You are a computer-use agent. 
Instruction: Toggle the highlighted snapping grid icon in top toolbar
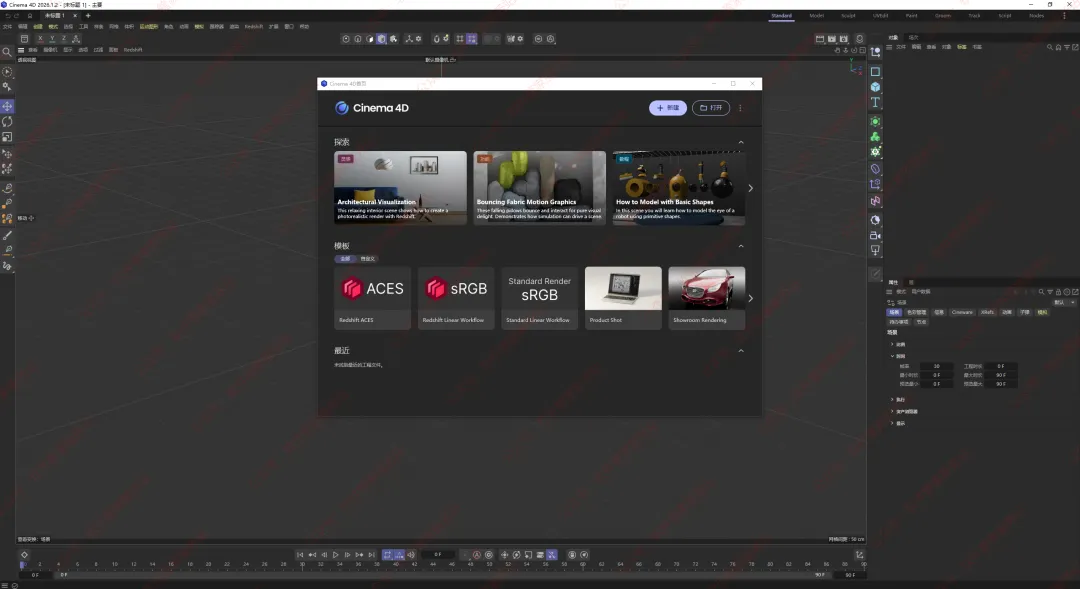pyautogui.click(x=472, y=39)
